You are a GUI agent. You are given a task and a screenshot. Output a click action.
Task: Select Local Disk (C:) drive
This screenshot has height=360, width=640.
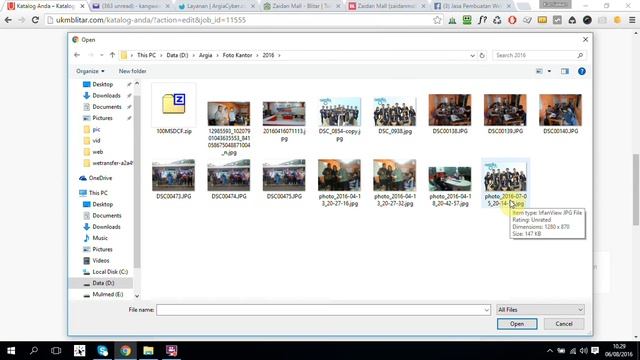coord(110,272)
